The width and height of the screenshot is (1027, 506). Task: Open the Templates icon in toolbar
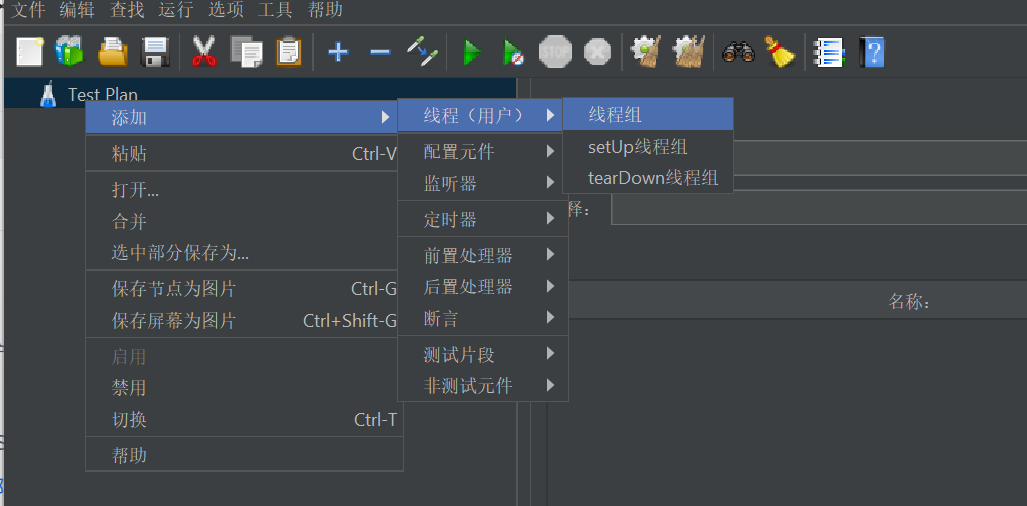[69, 51]
